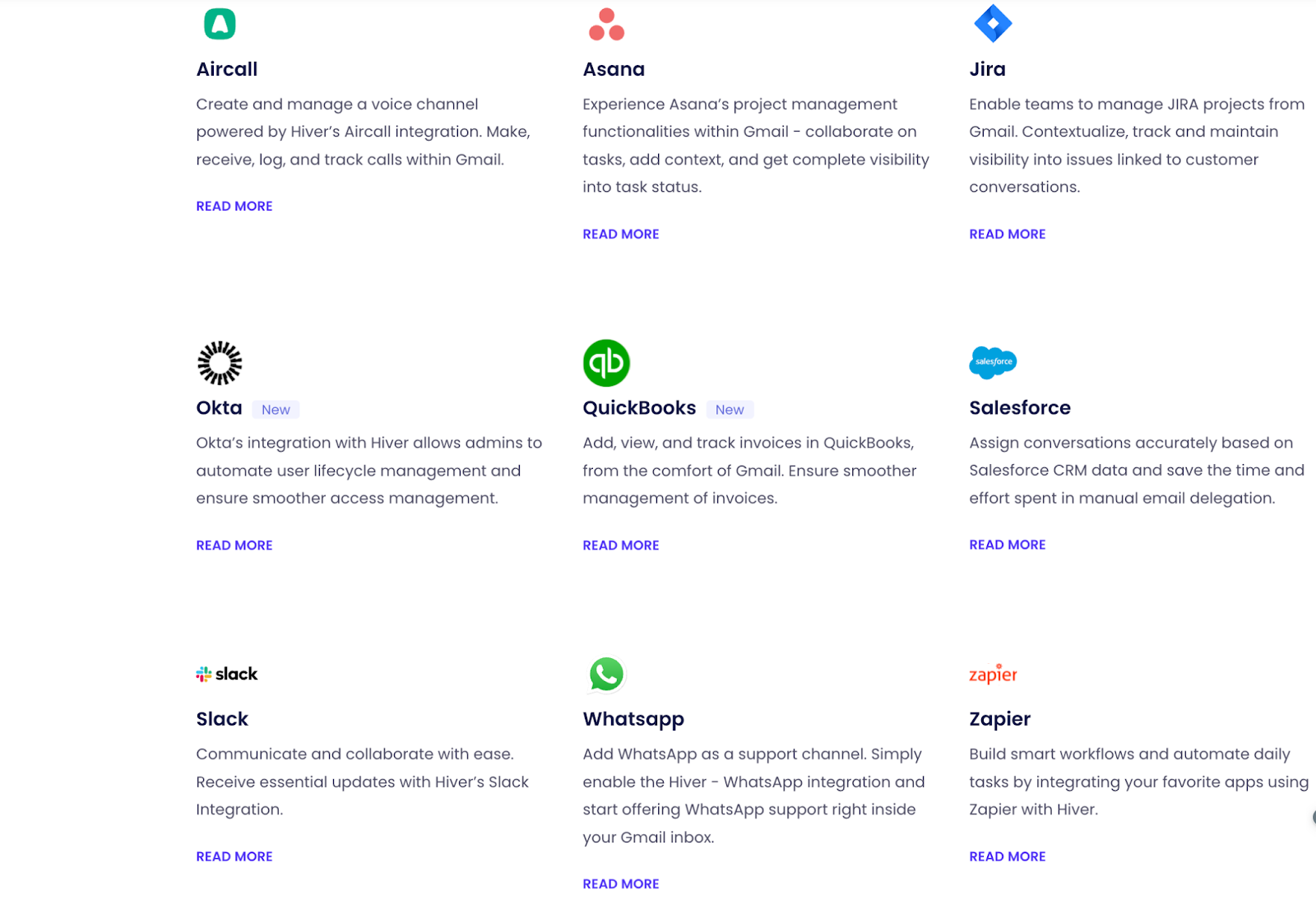Click the green QuickBooks logo

[607, 363]
